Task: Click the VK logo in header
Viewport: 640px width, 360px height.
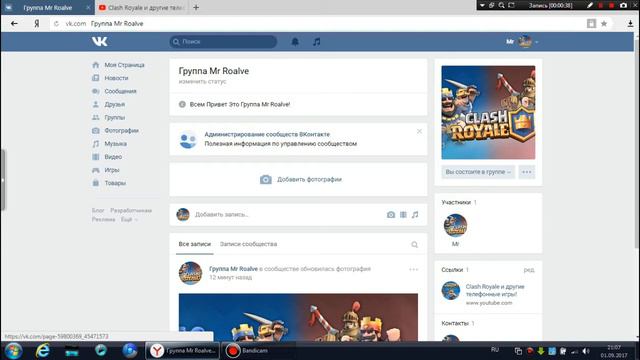Action: pyautogui.click(x=100, y=41)
